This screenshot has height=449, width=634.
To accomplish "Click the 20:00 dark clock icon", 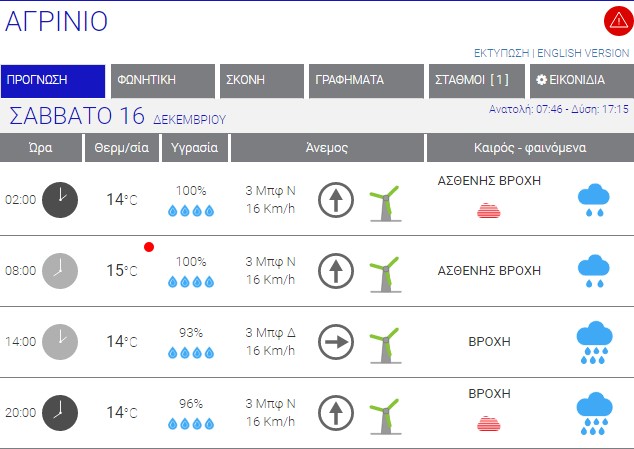I will pos(60,412).
